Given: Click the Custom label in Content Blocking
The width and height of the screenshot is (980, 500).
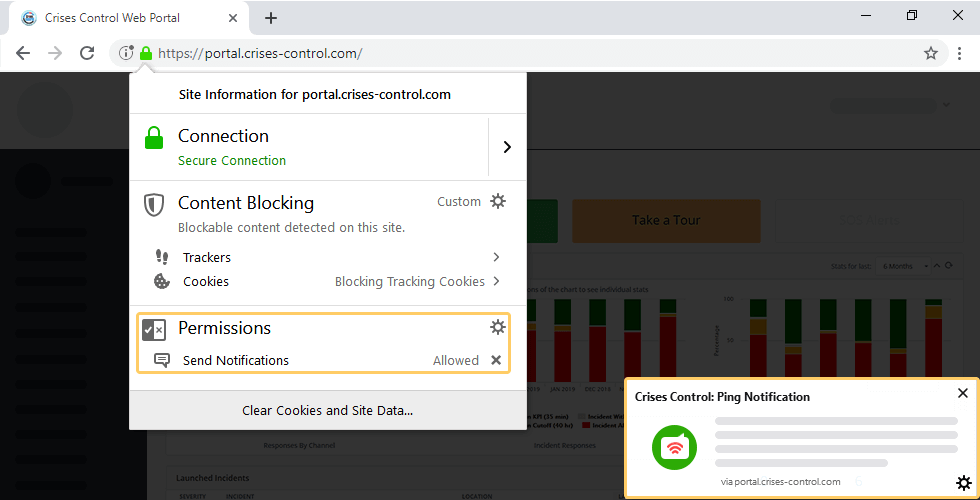Looking at the screenshot, I should (x=459, y=201).
